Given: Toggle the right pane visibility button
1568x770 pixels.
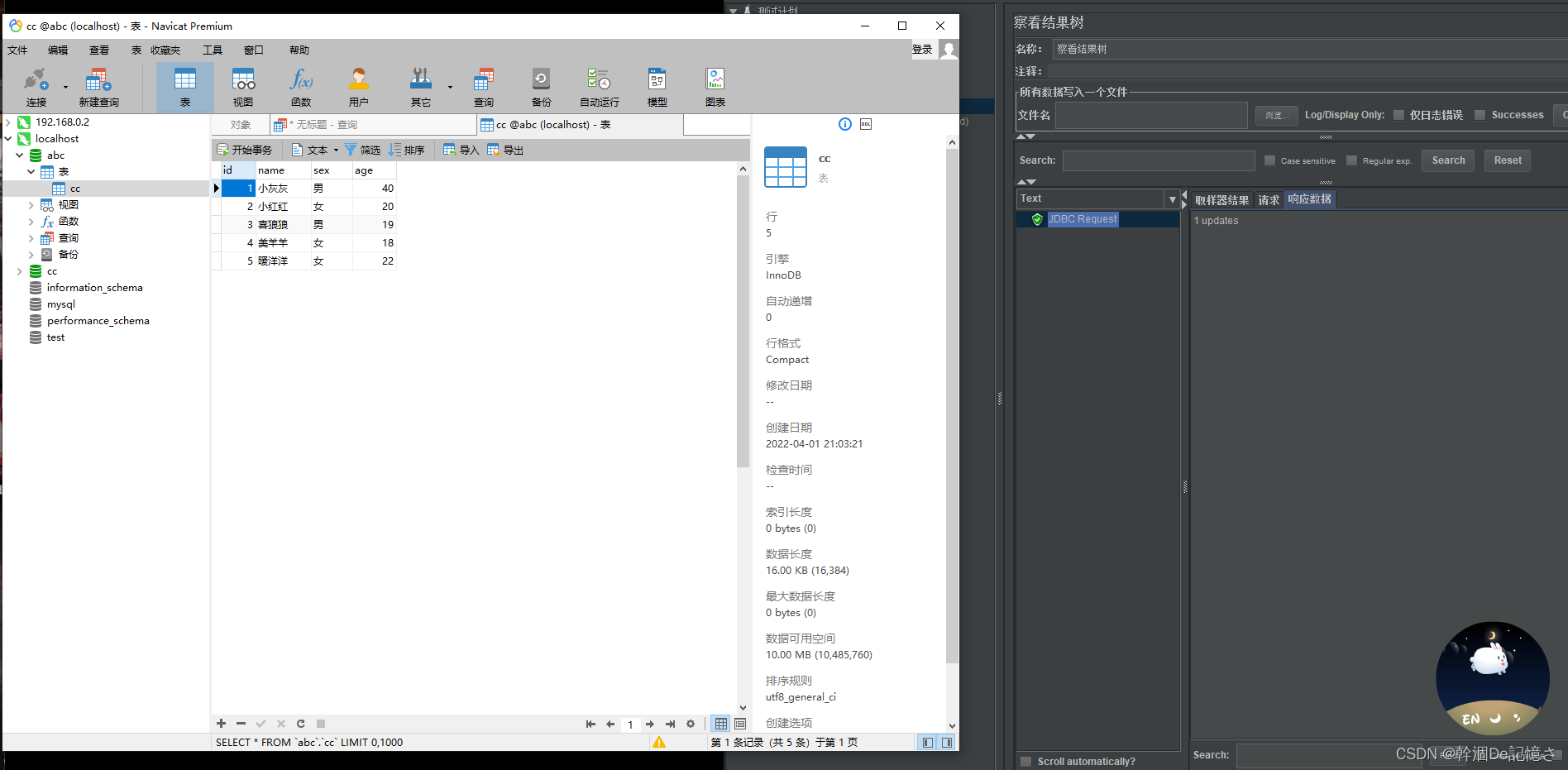Looking at the screenshot, I should (947, 743).
